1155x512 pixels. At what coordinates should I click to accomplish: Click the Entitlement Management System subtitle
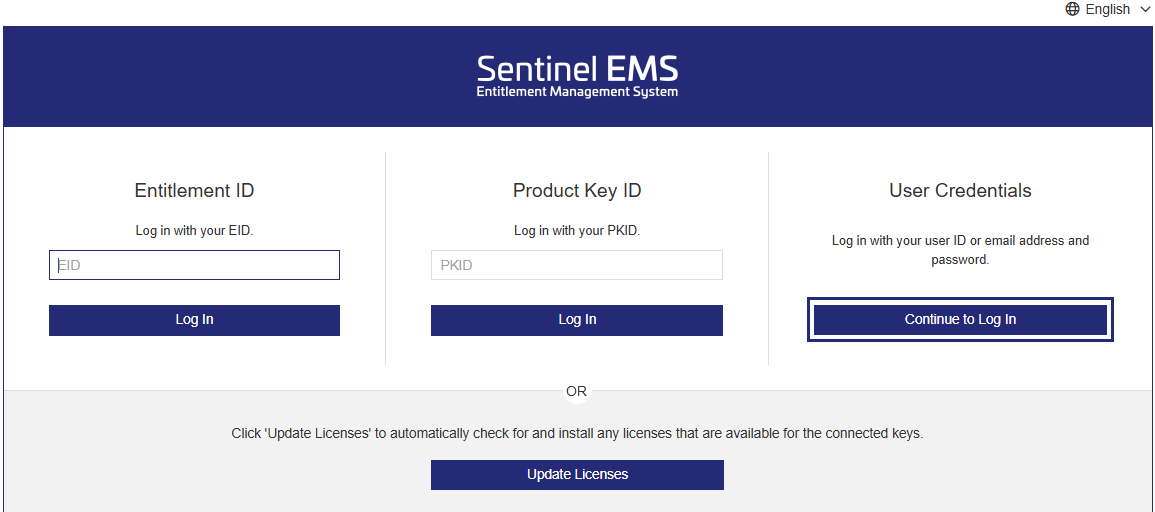tap(577, 92)
